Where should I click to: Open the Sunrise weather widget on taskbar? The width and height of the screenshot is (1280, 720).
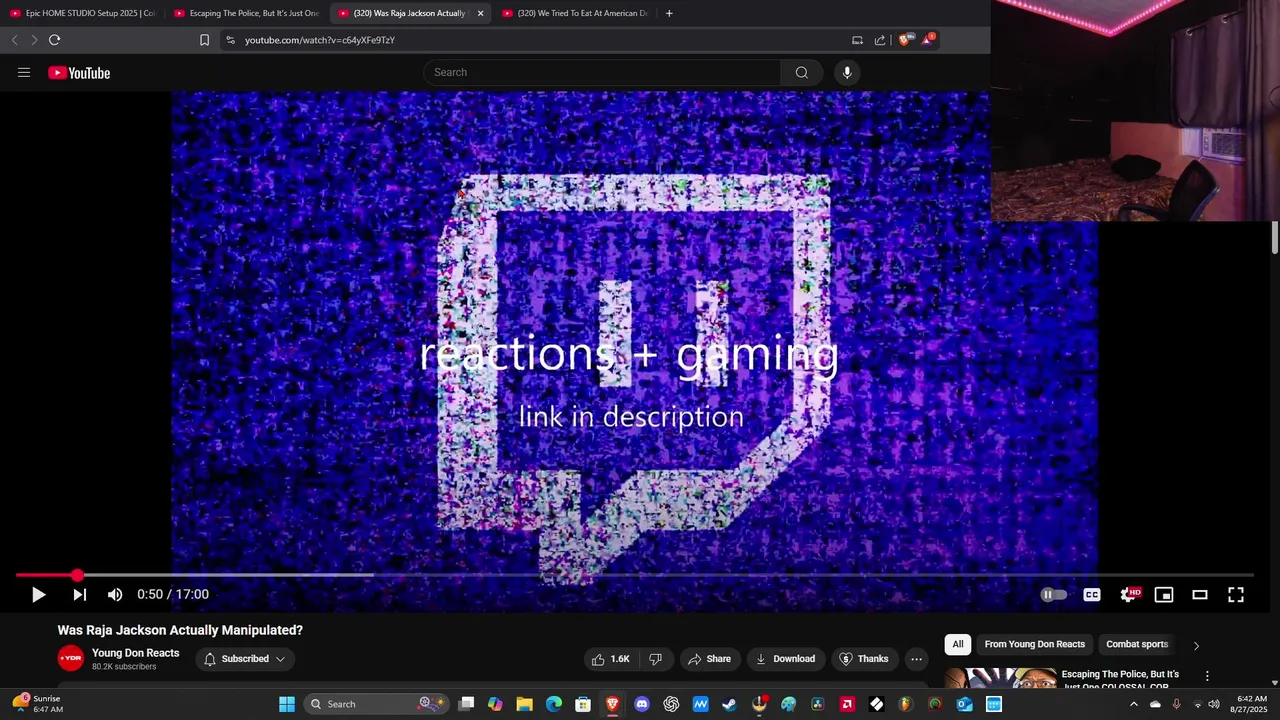(38, 704)
